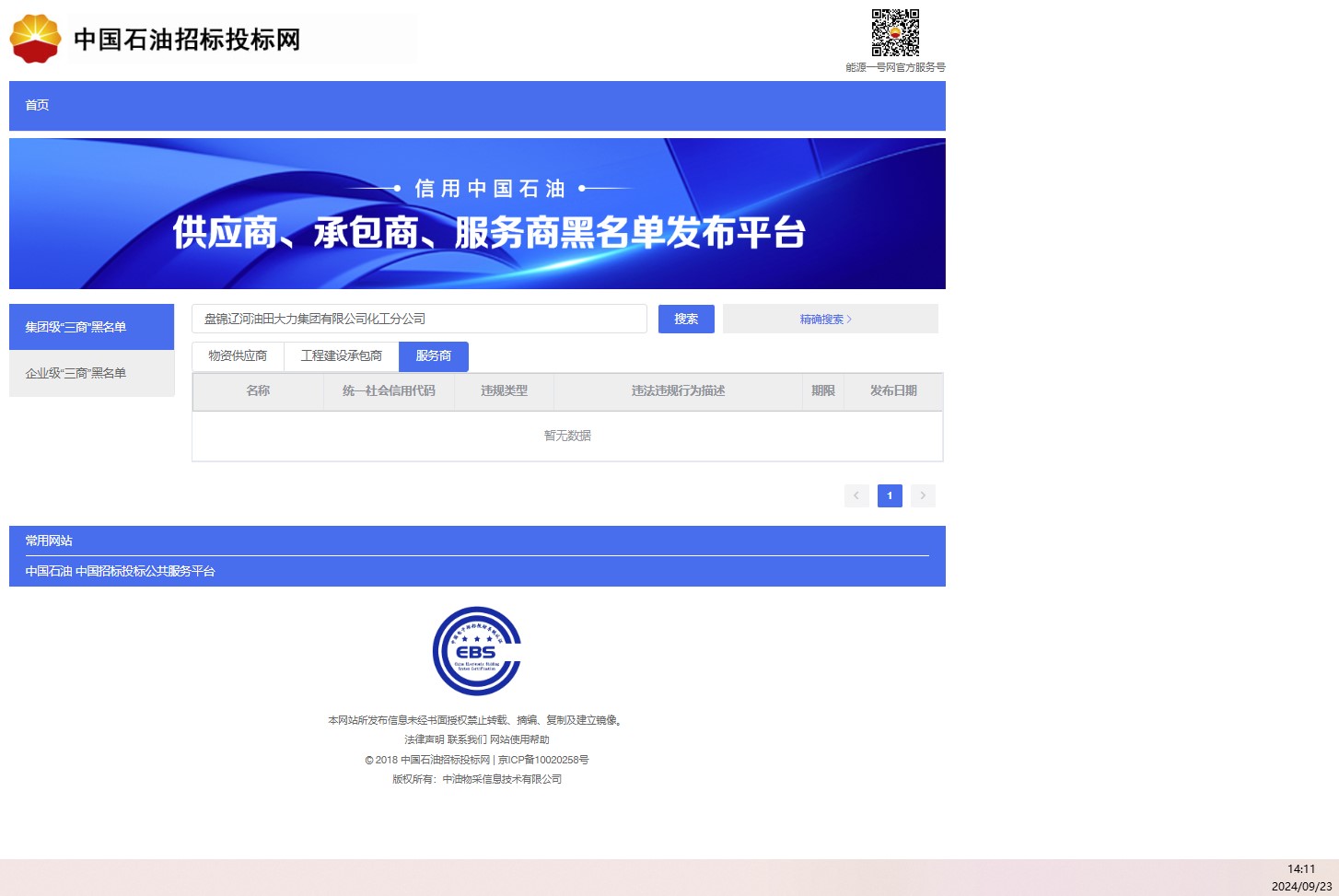Click the taskbar date 2024/09/23
Image resolution: width=1339 pixels, height=896 pixels.
[1301, 886]
